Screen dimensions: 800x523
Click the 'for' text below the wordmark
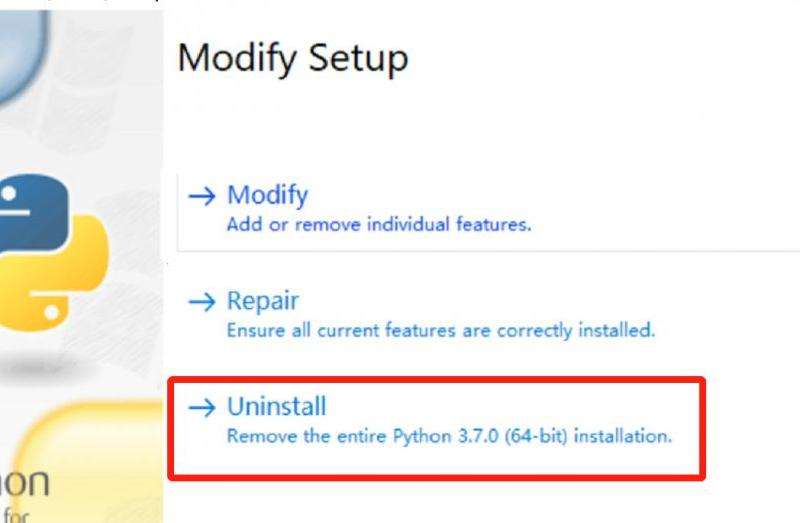point(17,514)
